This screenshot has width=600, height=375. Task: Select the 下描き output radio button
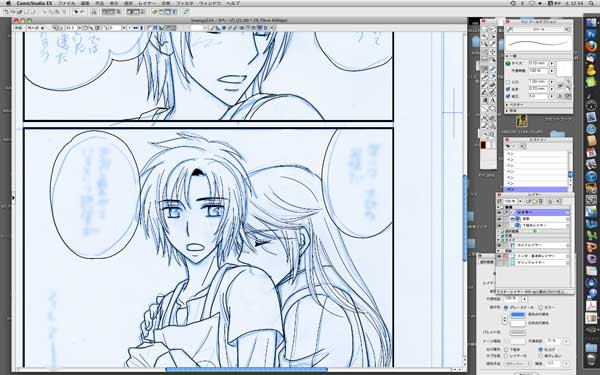point(506,349)
